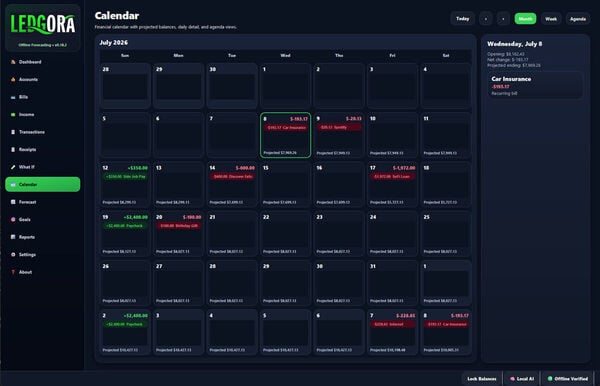
Task: Go to next month arrow
Action: coord(503,19)
